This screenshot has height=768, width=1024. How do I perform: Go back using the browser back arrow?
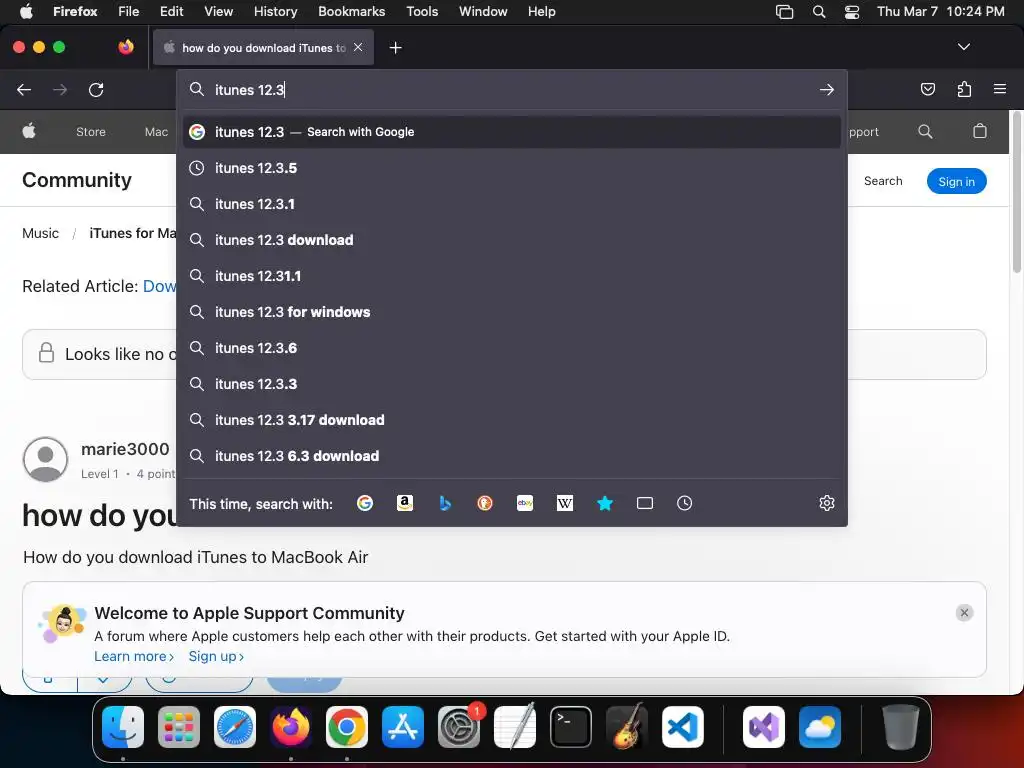click(24, 89)
